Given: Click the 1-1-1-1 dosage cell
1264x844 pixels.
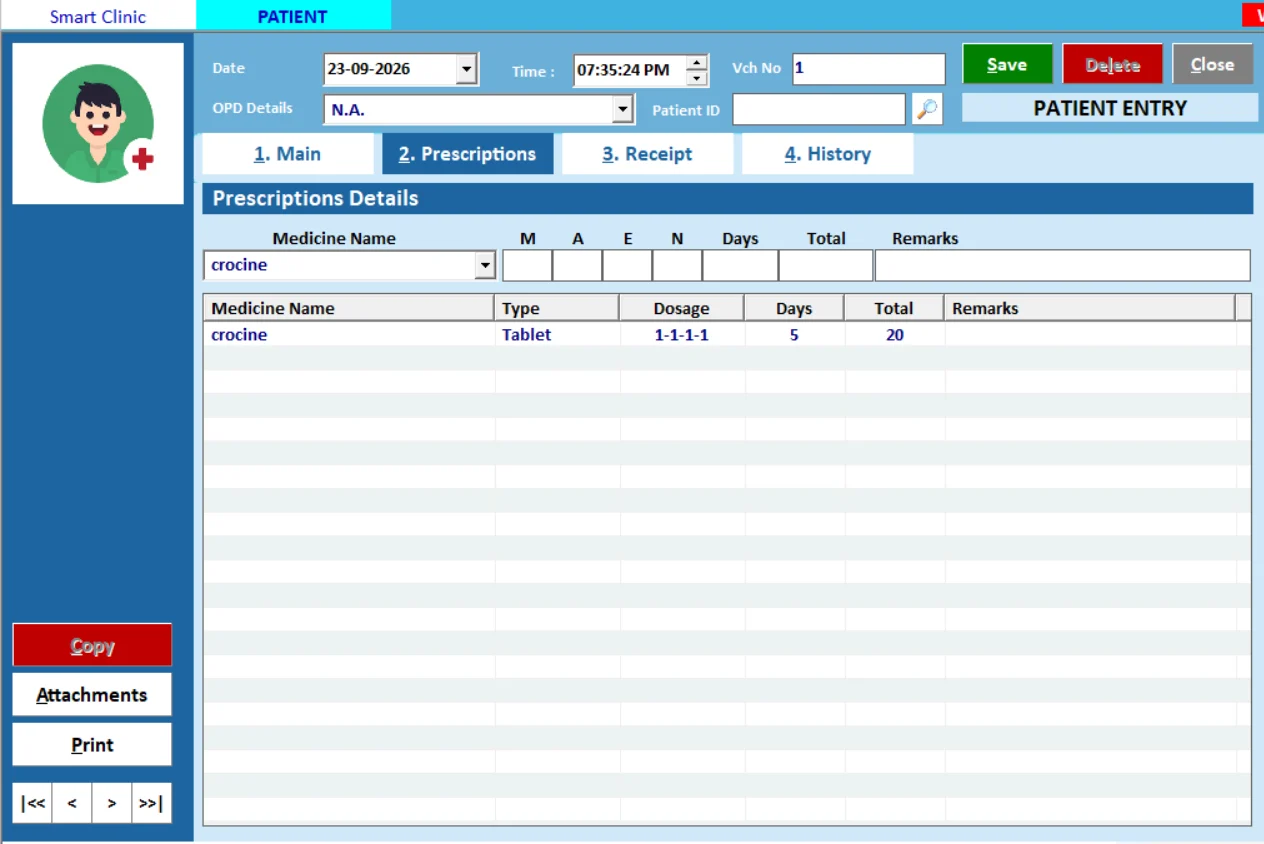Looking at the screenshot, I should click(682, 335).
